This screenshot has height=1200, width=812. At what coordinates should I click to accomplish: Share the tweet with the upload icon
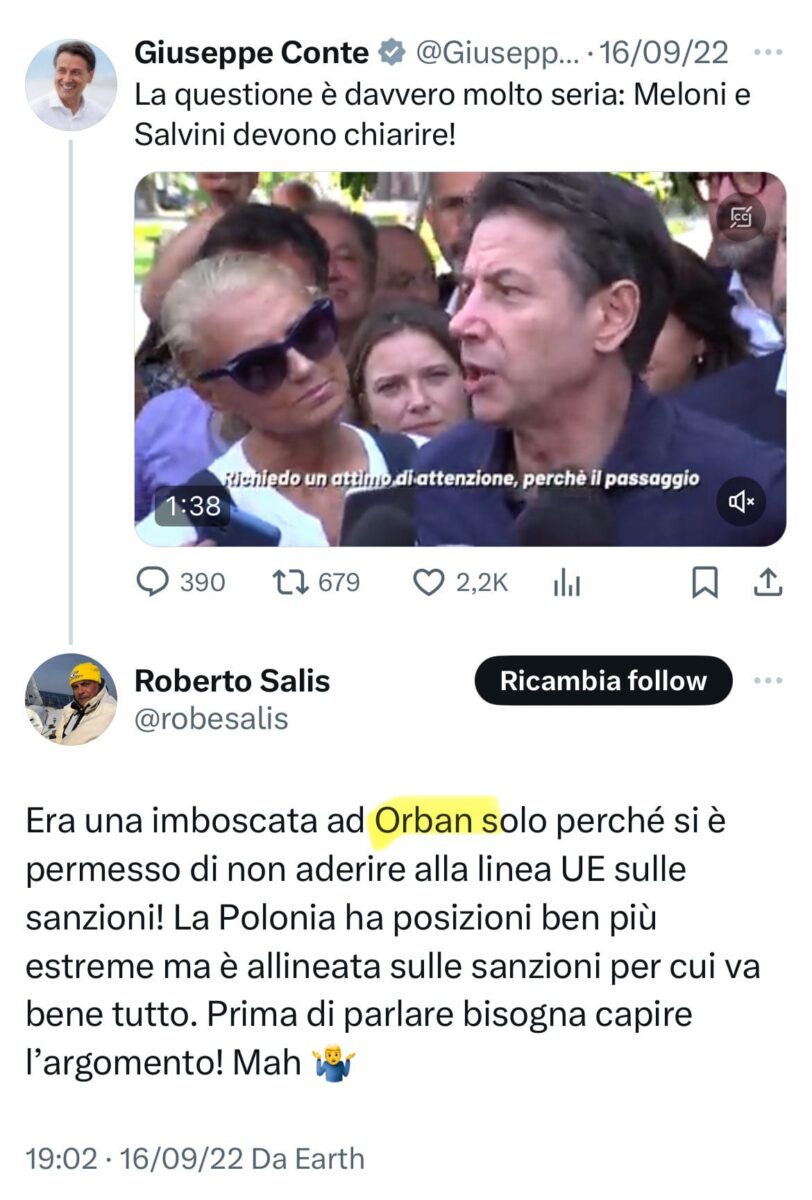(766, 583)
